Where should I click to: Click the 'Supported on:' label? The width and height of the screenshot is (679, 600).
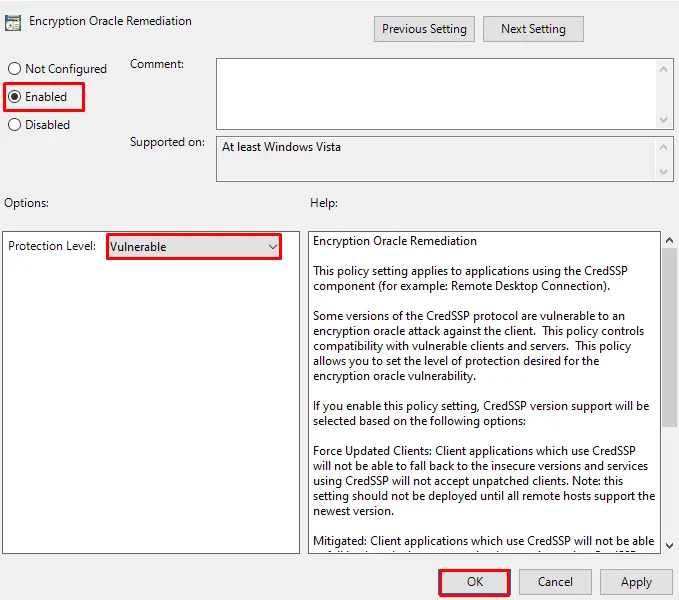tap(167, 142)
